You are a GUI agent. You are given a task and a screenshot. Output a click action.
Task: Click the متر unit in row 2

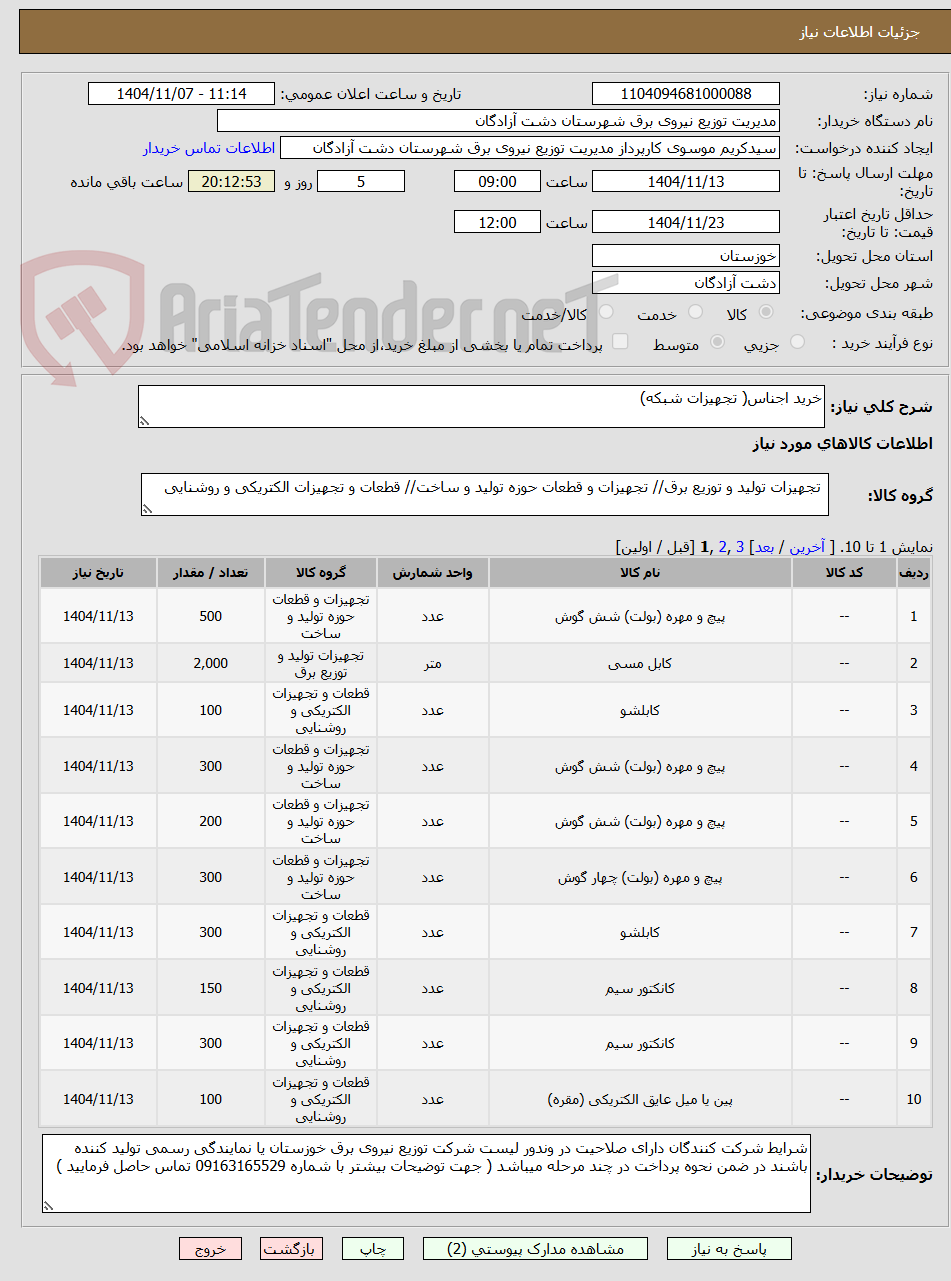(x=432, y=663)
